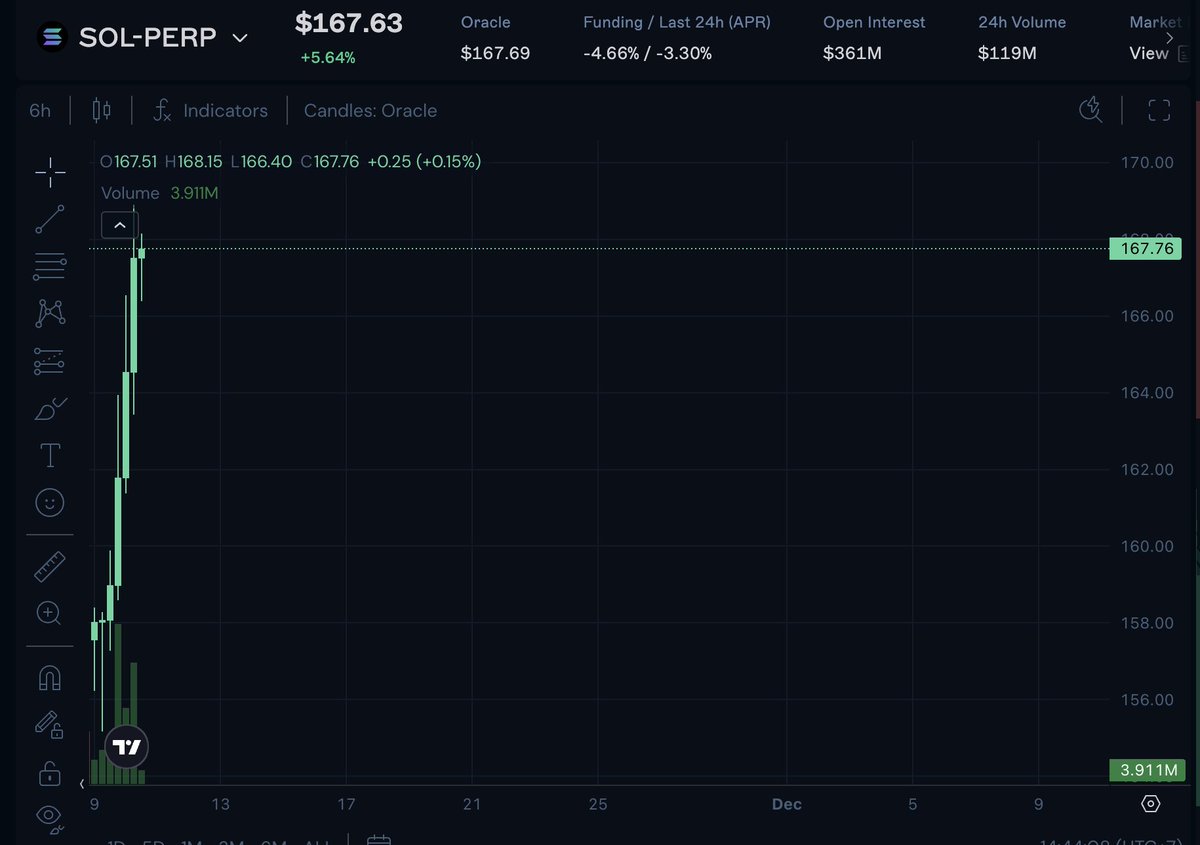Click the 170.00 price axis label

[x=1146, y=162]
